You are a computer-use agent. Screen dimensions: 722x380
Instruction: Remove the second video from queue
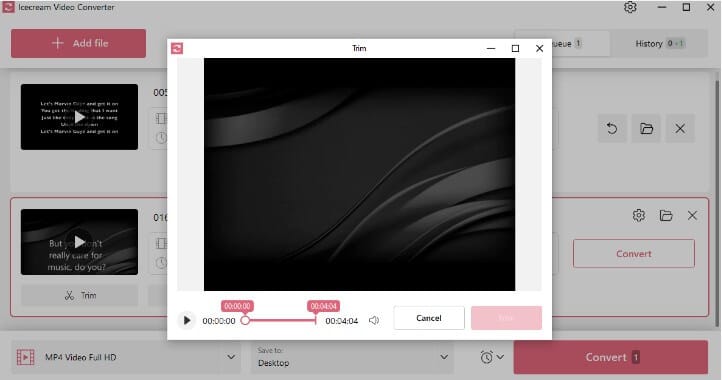coord(692,215)
